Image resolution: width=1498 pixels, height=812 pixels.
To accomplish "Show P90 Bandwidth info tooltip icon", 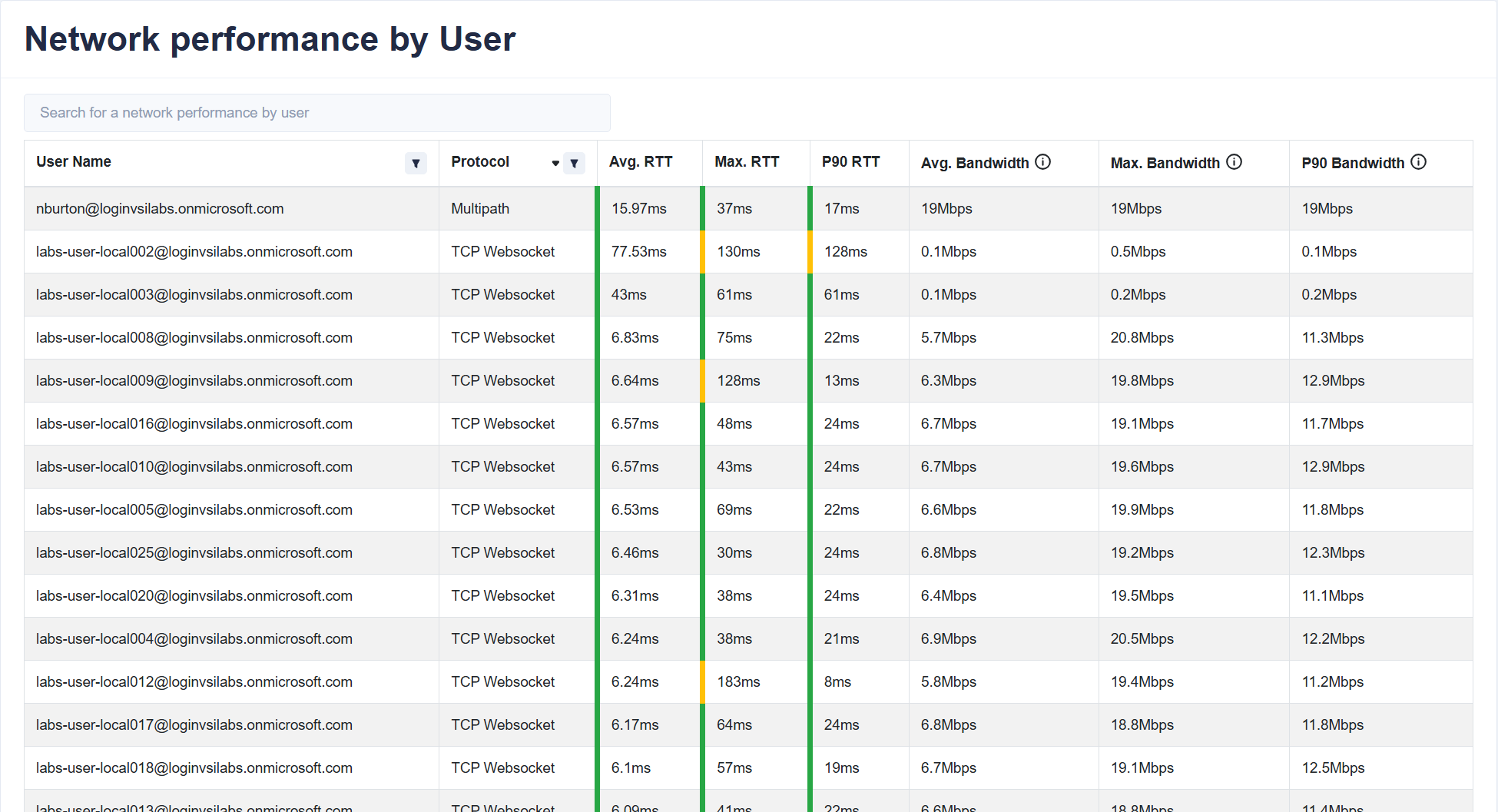I will [x=1419, y=162].
